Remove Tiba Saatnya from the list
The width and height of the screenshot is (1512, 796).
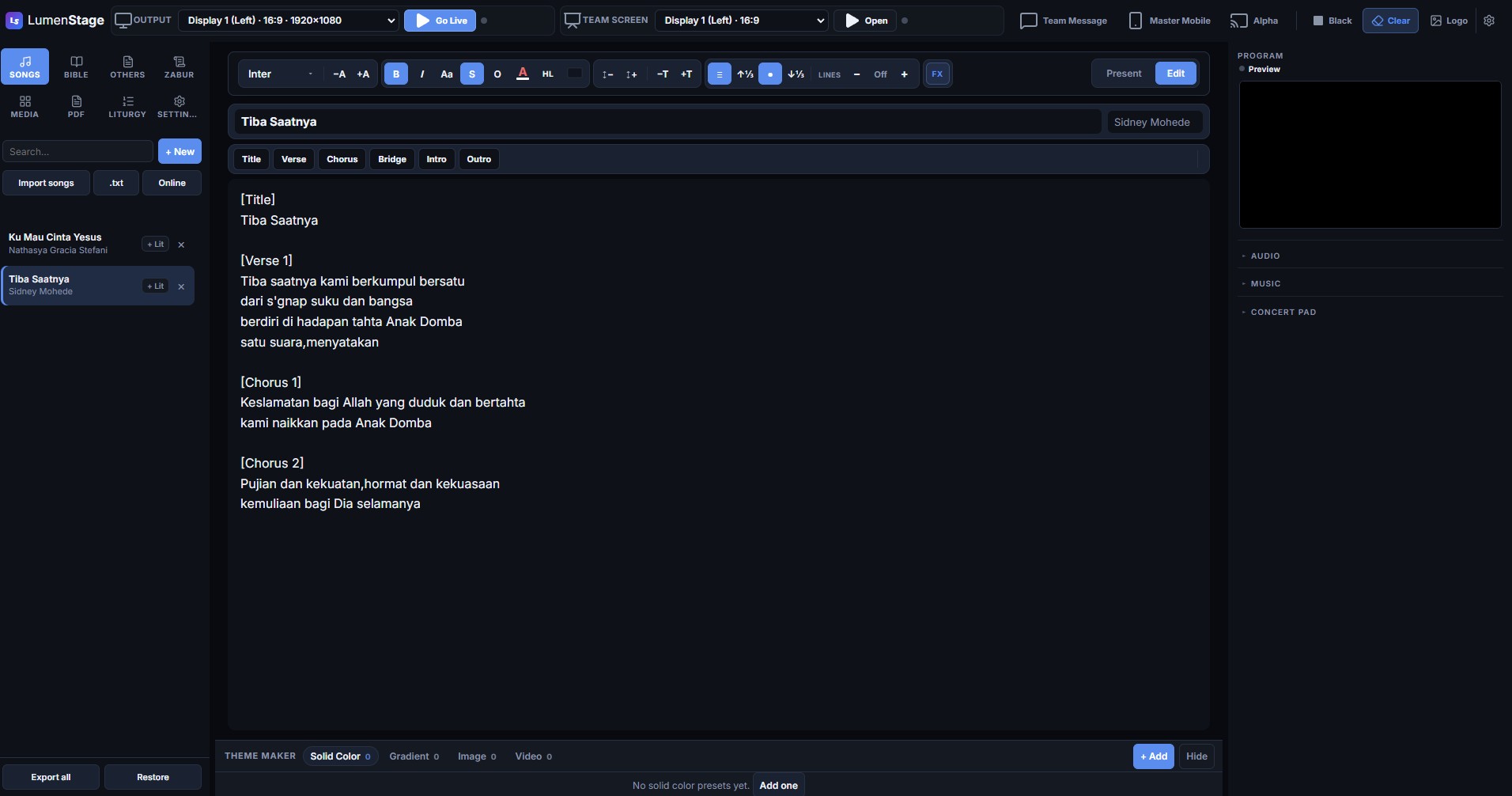click(181, 286)
